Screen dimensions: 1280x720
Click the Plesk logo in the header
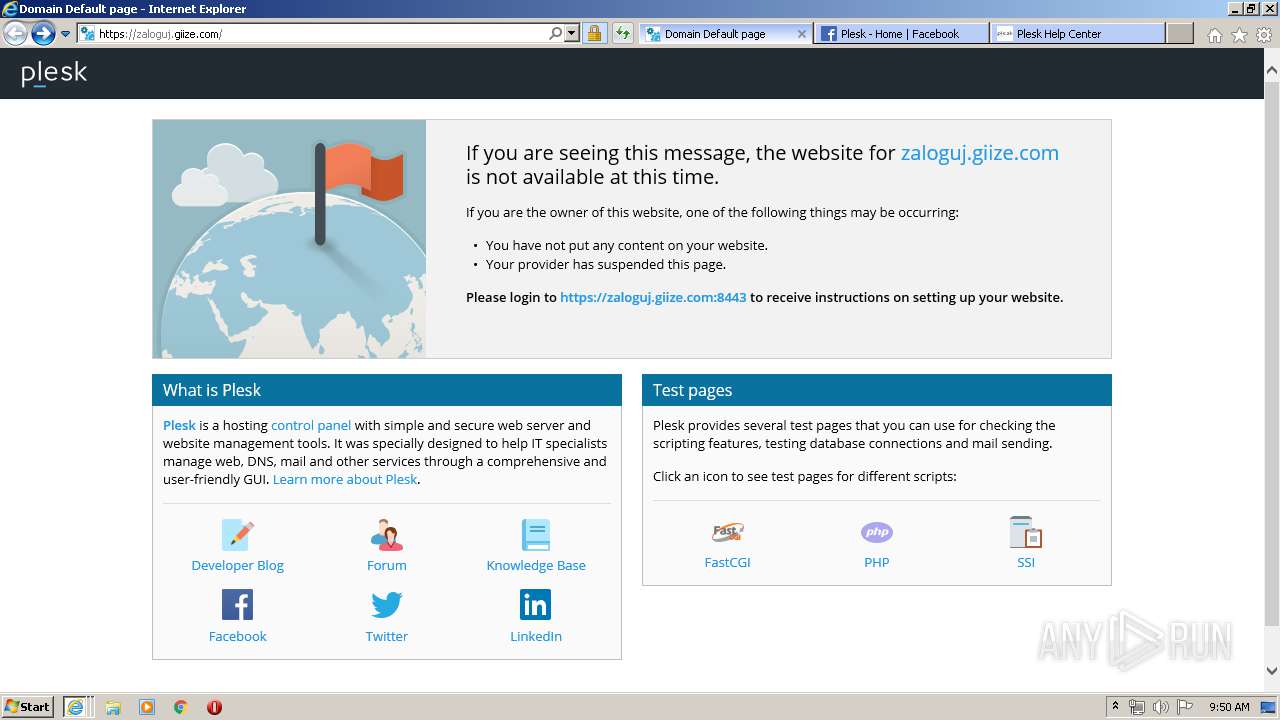54,74
